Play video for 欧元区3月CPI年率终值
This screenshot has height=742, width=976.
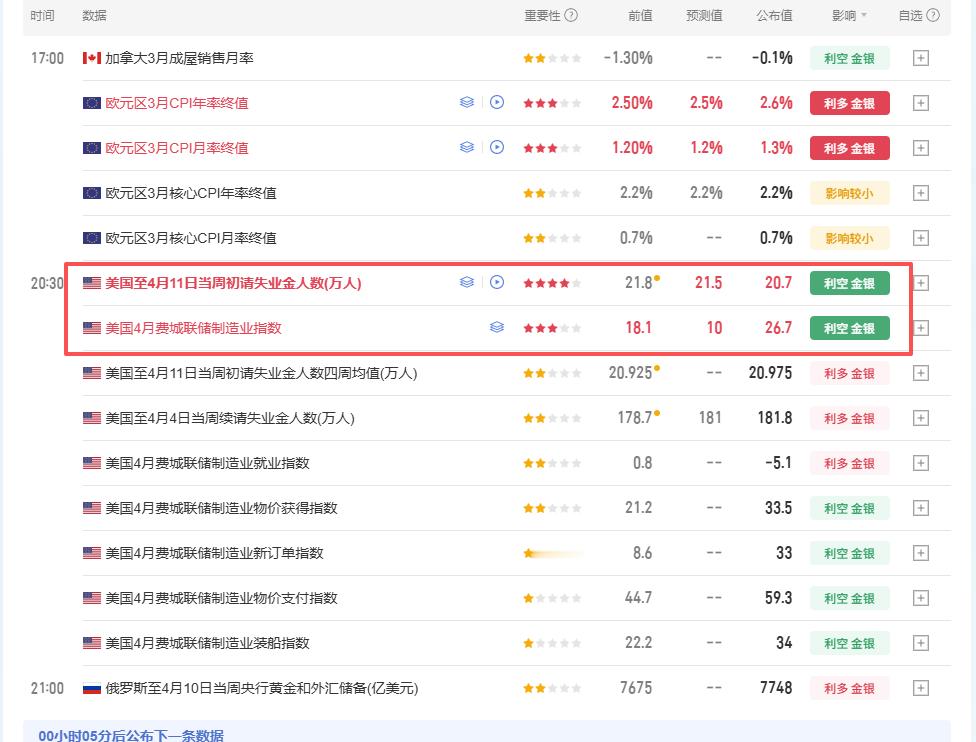point(497,102)
